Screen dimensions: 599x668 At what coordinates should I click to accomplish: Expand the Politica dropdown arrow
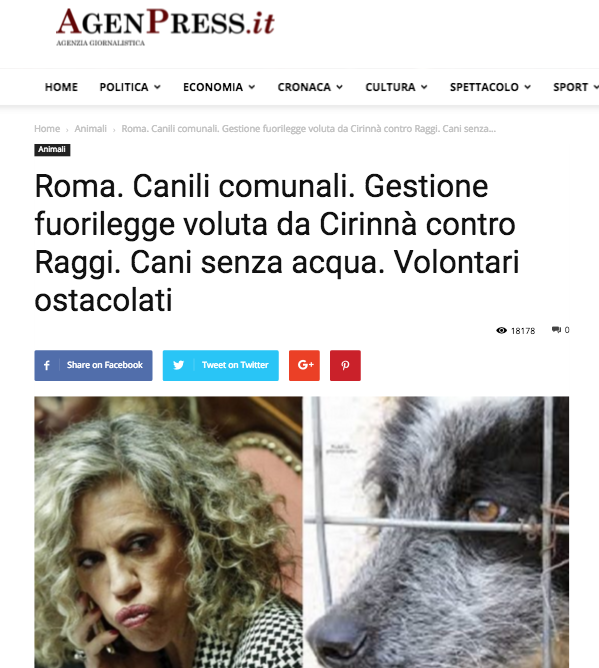click(x=157, y=87)
